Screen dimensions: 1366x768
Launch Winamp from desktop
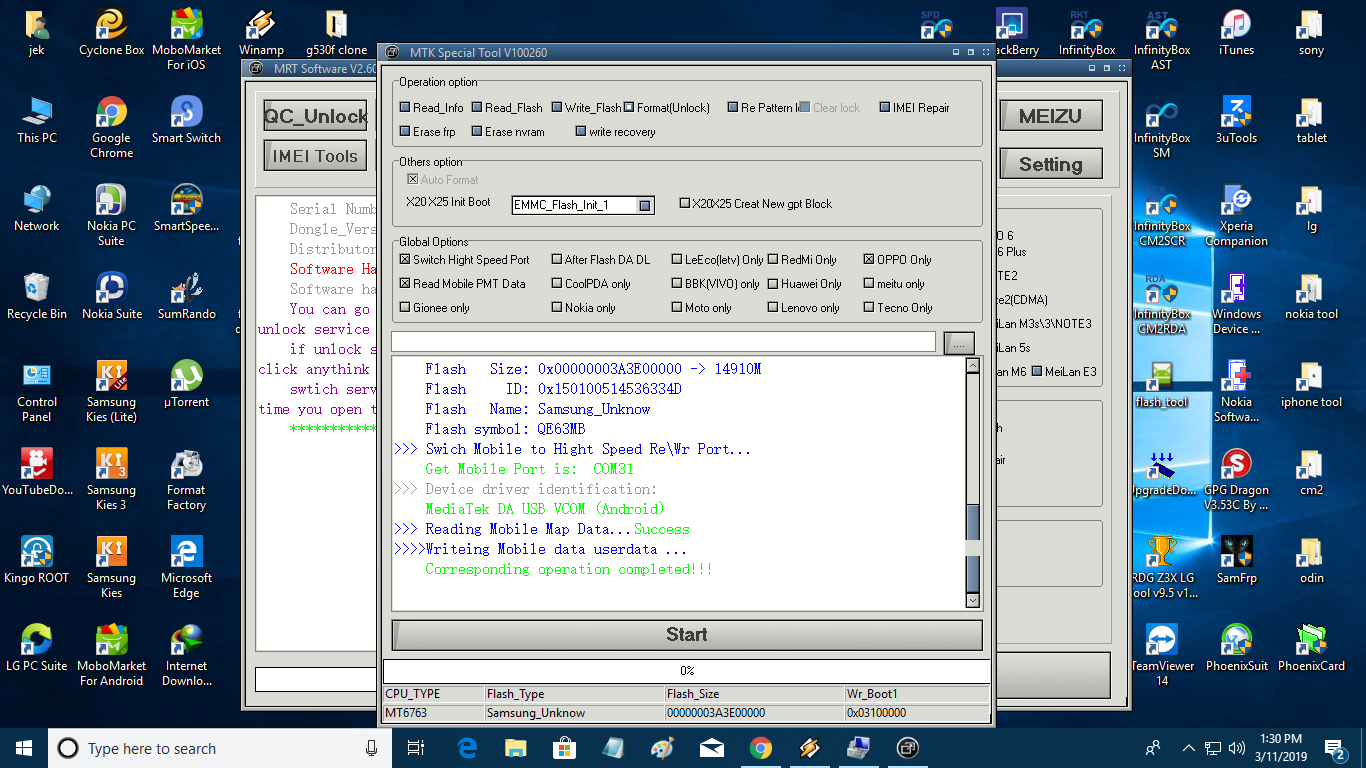261,33
